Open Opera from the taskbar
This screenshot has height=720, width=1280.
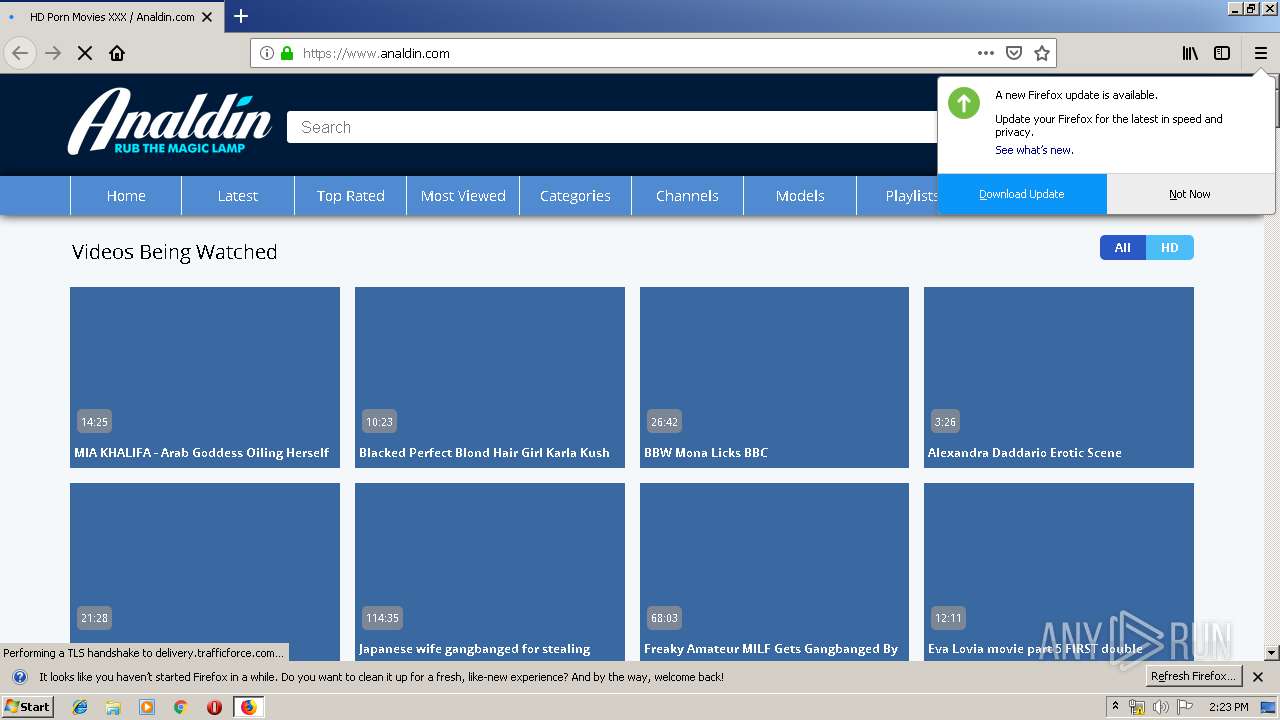214,707
